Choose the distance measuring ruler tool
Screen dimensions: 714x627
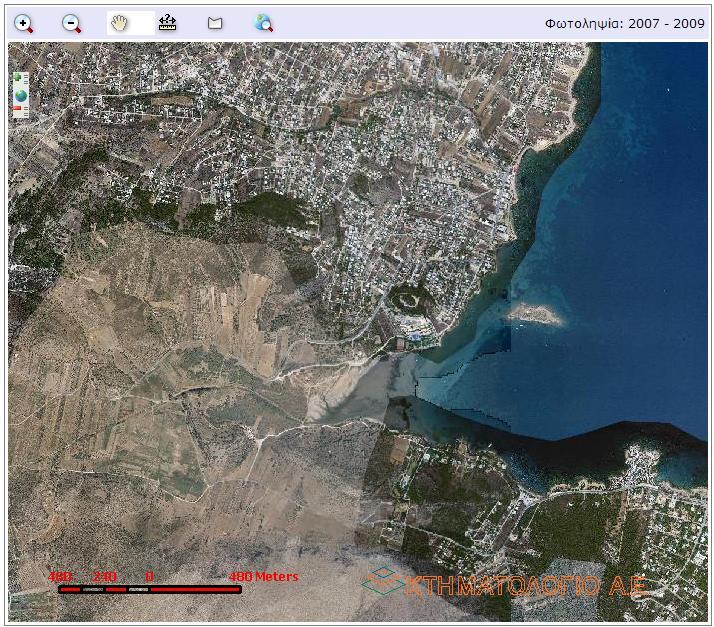click(168, 23)
